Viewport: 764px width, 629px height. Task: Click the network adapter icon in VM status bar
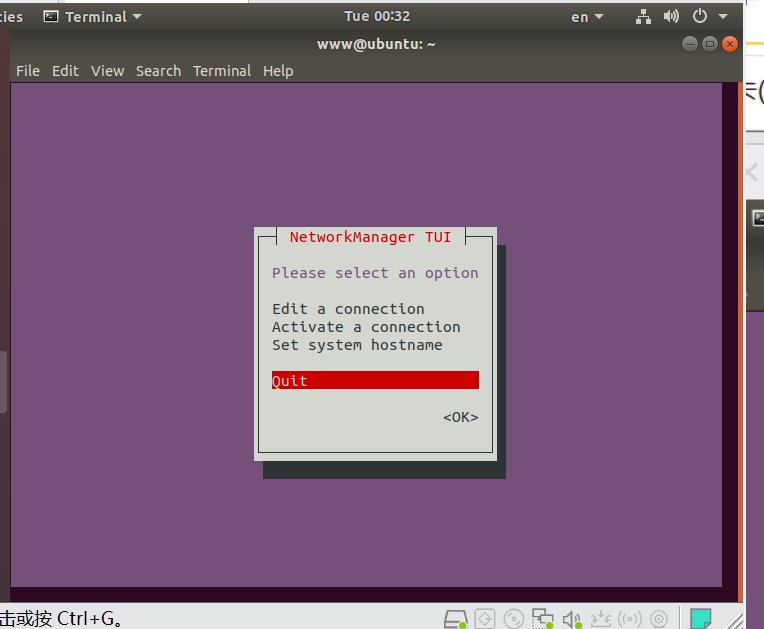[542, 619]
